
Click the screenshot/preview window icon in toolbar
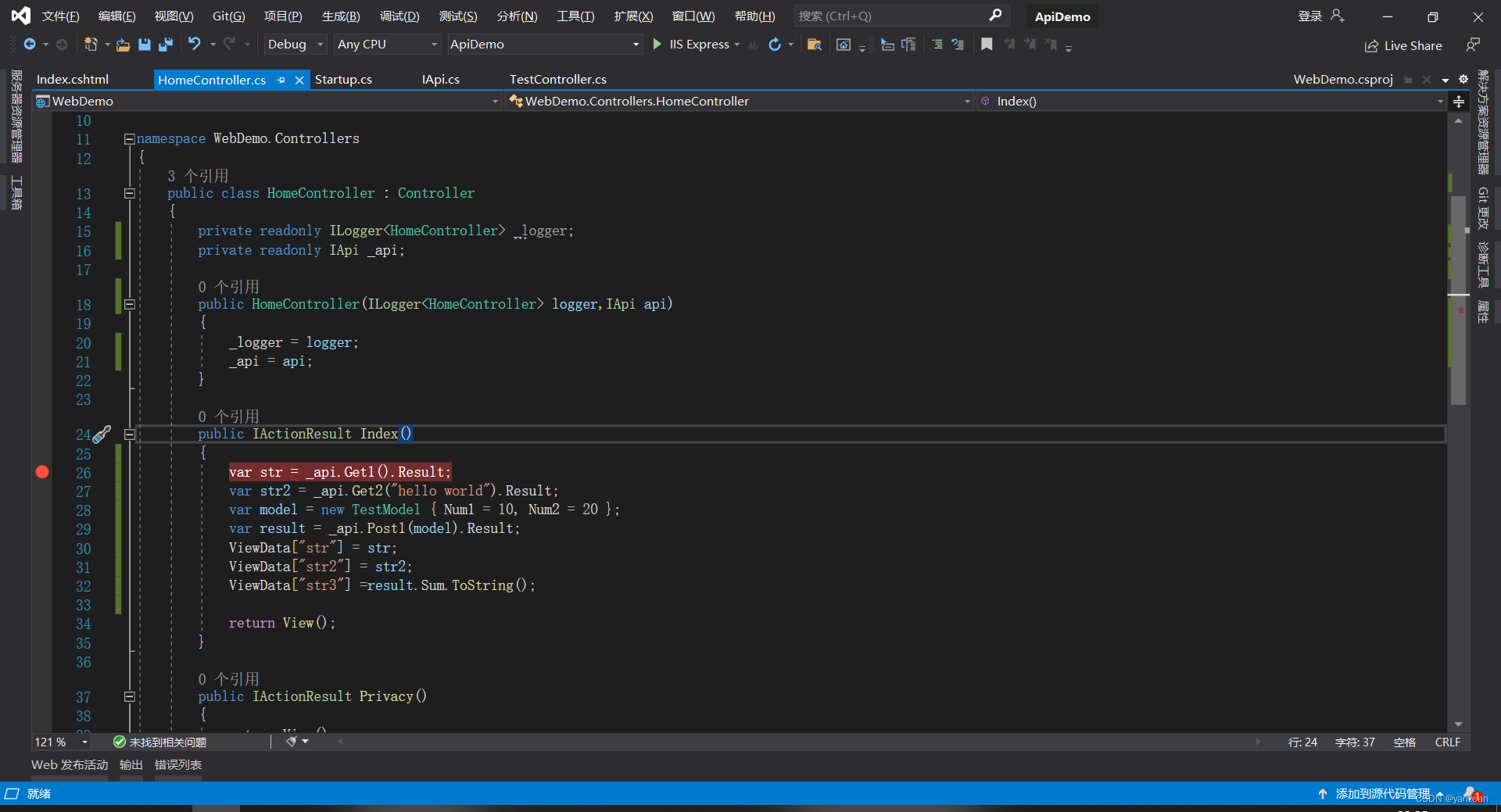[844, 45]
